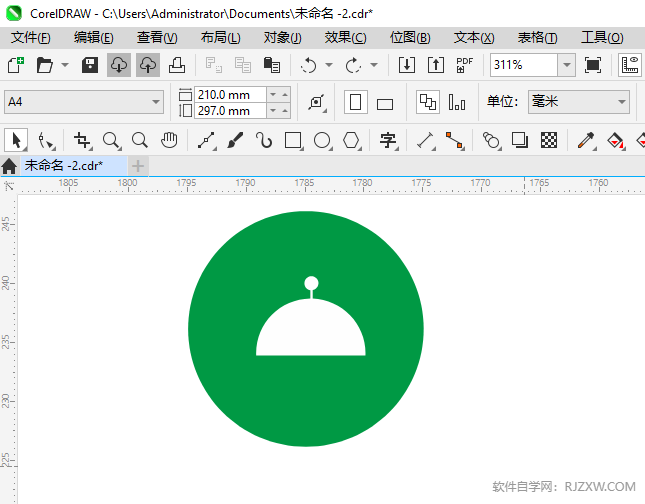
Task: Click the page width 210.0 mm field
Action: point(230,95)
